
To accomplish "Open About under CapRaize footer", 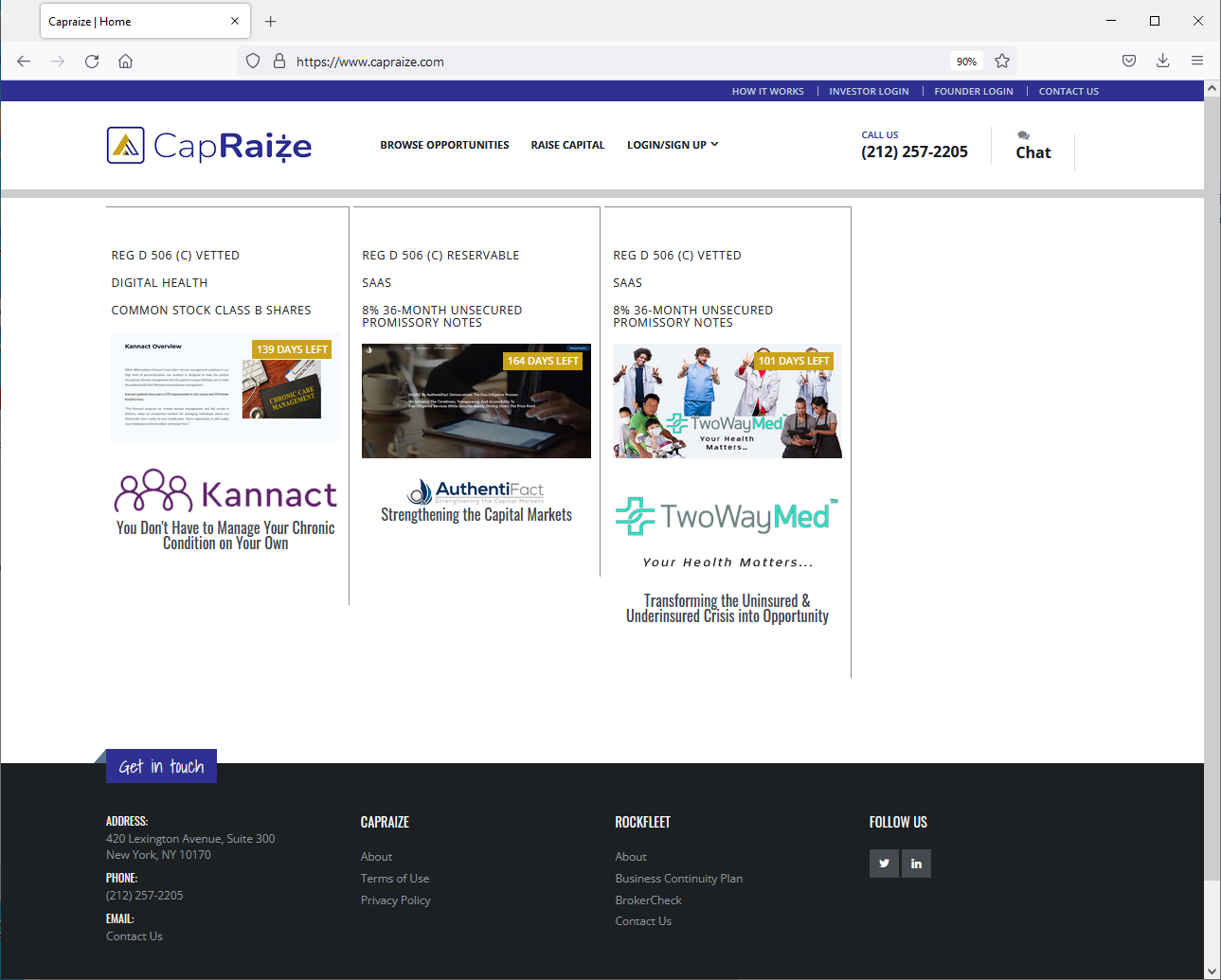I will (376, 857).
